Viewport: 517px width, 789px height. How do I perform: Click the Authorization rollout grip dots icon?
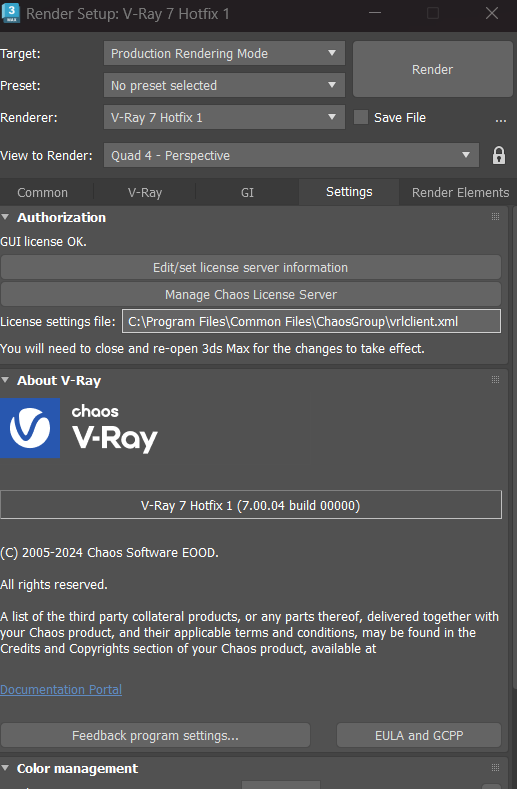point(495,216)
